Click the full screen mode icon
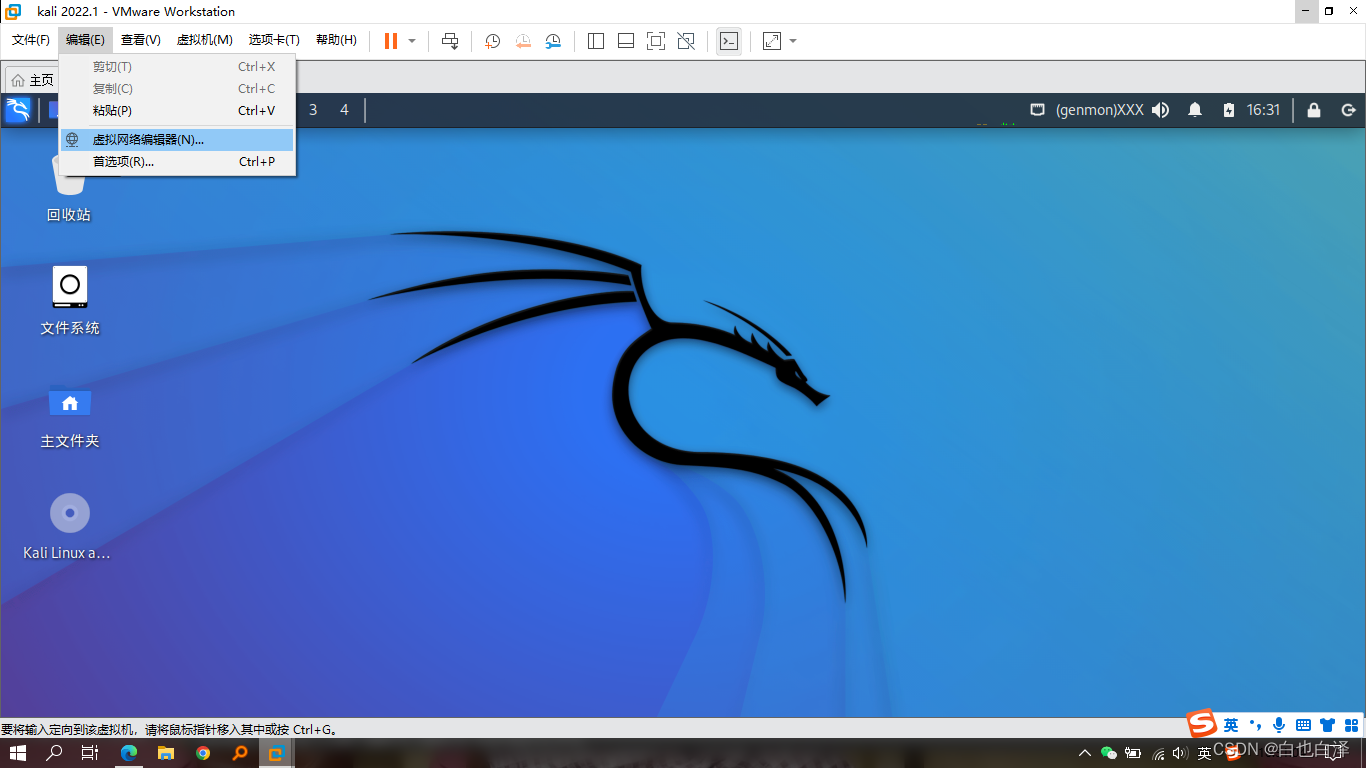The height and width of the screenshot is (768, 1366). tap(656, 41)
